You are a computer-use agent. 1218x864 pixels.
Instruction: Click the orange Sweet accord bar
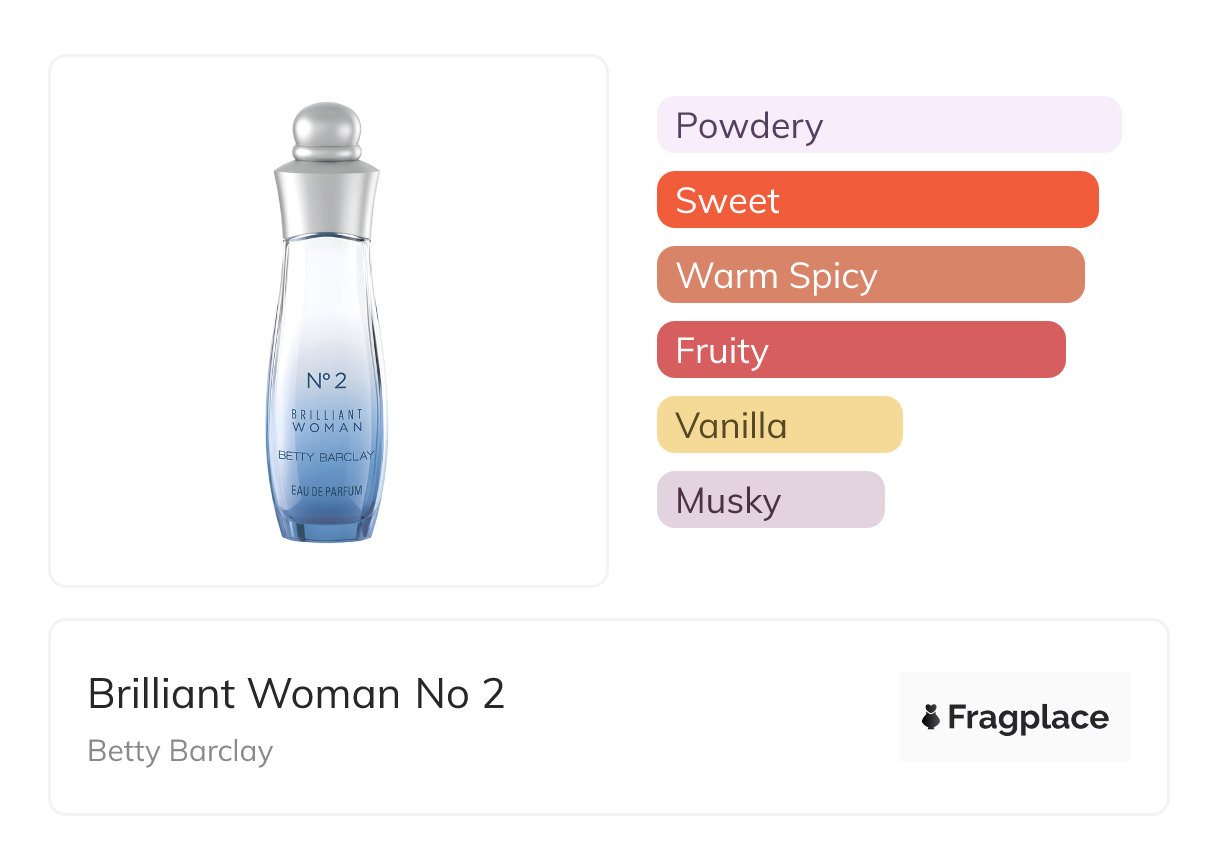pos(877,200)
